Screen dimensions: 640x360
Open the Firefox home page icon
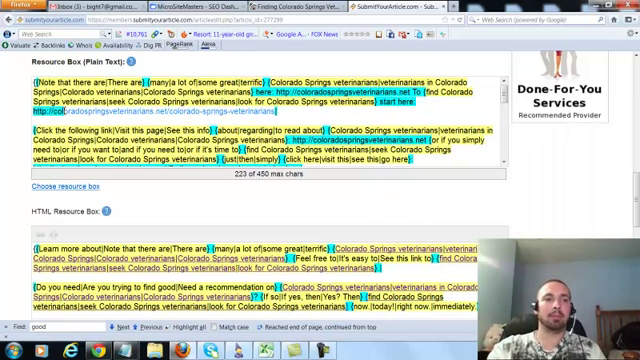pos(614,20)
